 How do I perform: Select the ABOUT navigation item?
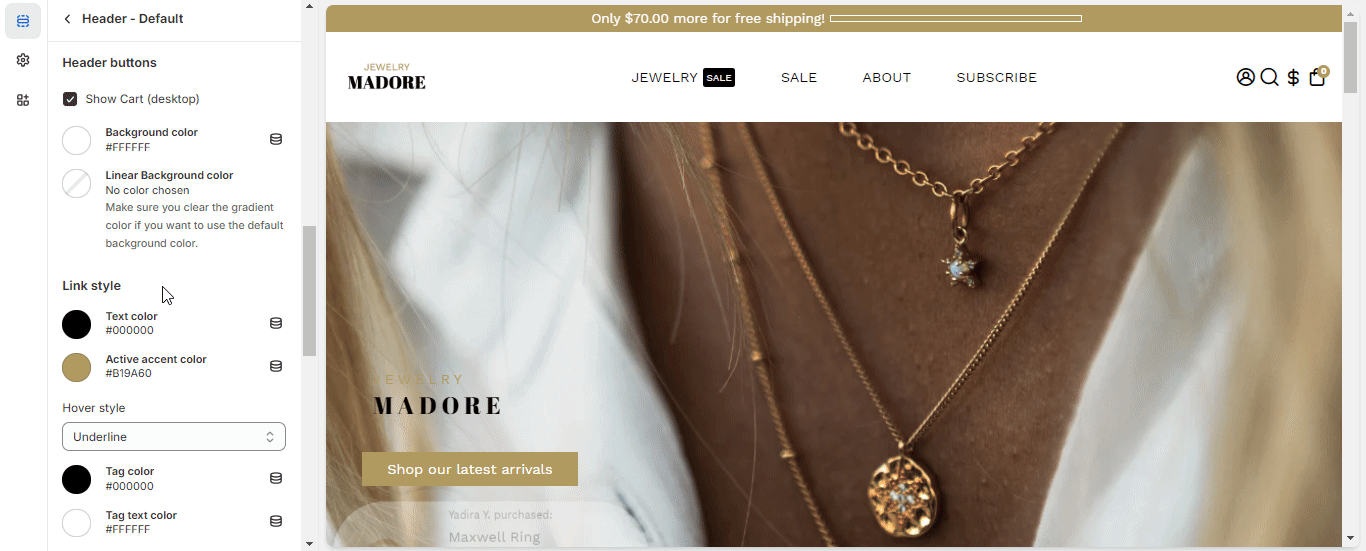point(886,77)
